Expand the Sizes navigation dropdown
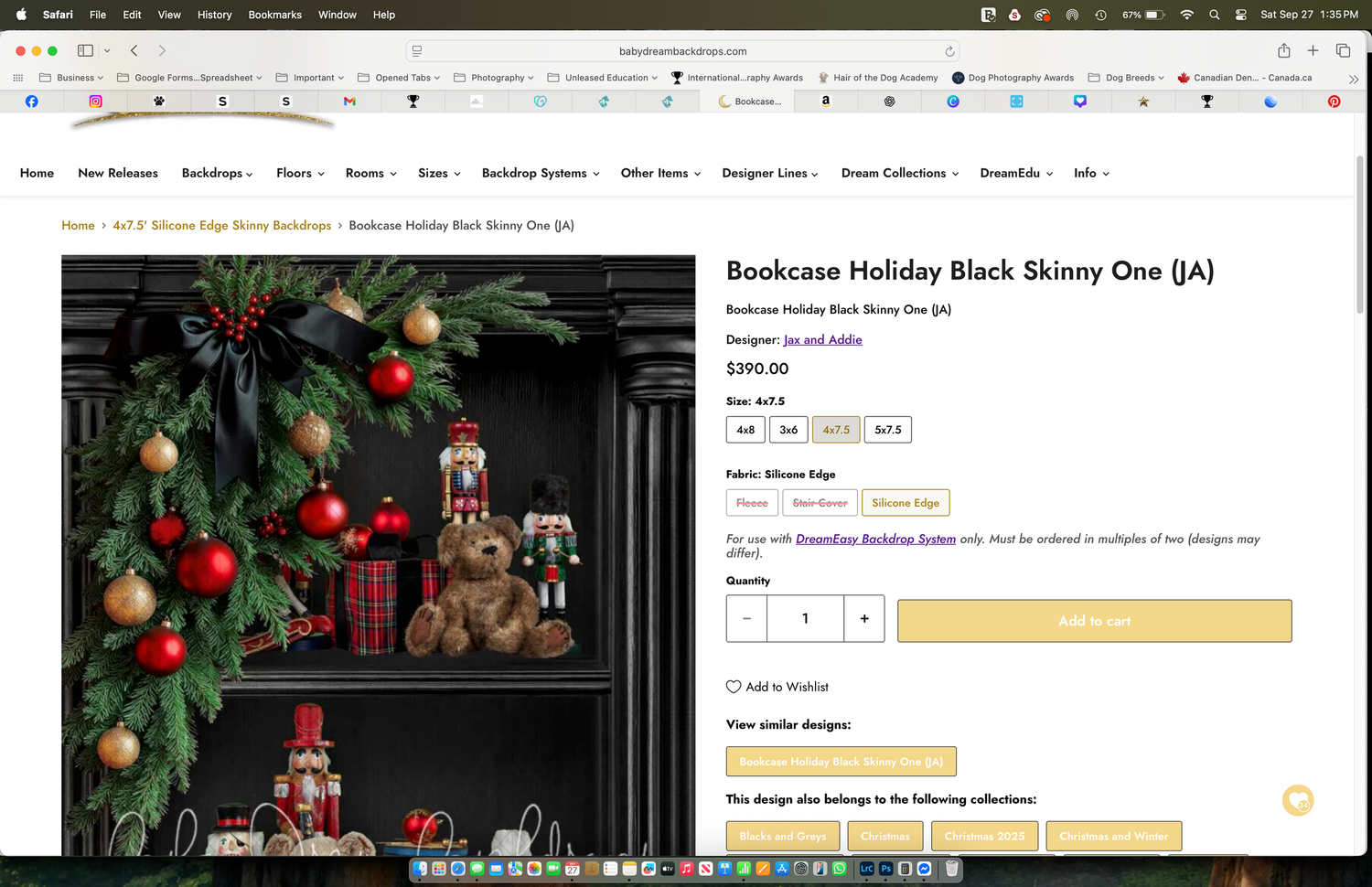The height and width of the screenshot is (887, 1372). pos(439,173)
